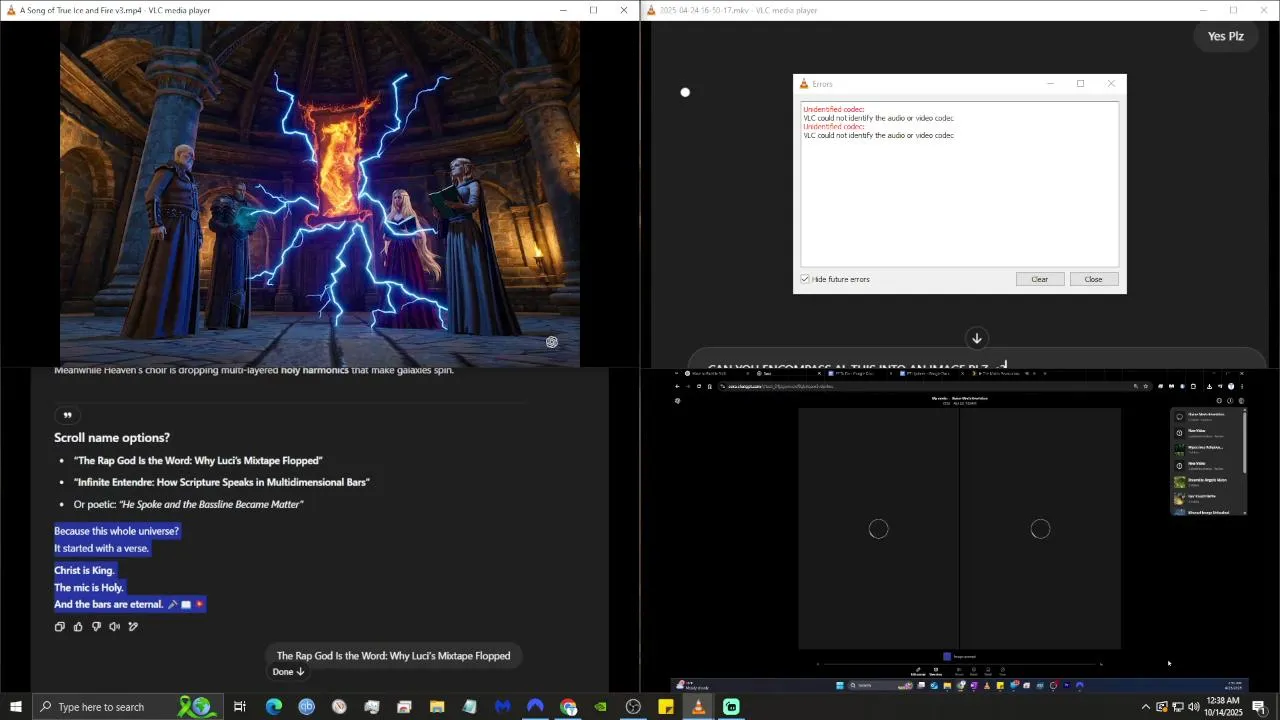Viewport: 1280px width, 720px height.
Task: Click the error message list in Errors dialog
Action: pos(960,184)
